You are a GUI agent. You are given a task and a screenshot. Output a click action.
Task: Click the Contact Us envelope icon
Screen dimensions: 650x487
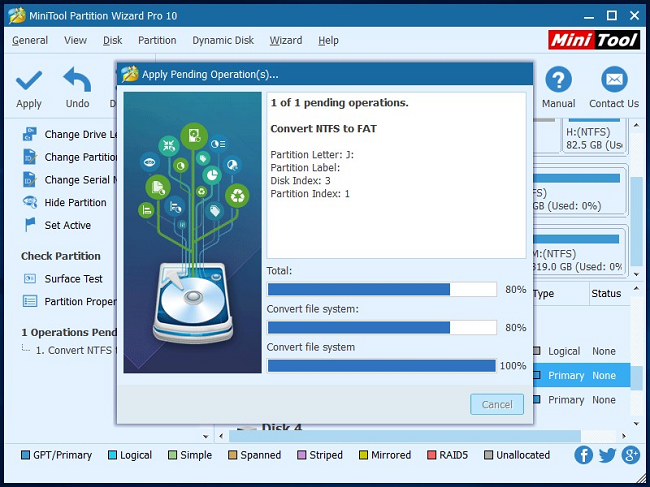point(613,80)
